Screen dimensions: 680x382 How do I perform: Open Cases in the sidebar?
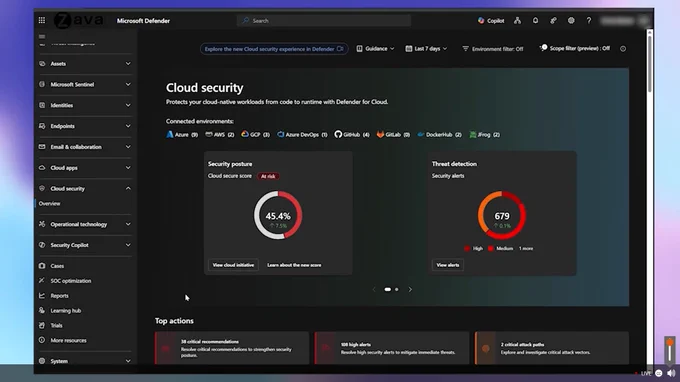point(57,266)
